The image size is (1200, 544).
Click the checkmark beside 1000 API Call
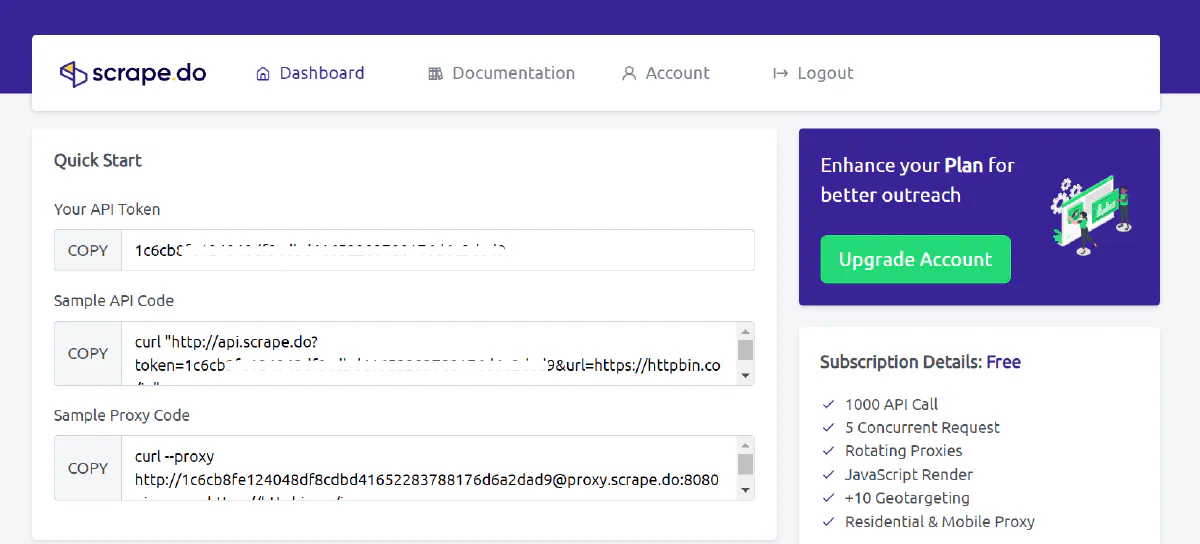[x=828, y=405]
